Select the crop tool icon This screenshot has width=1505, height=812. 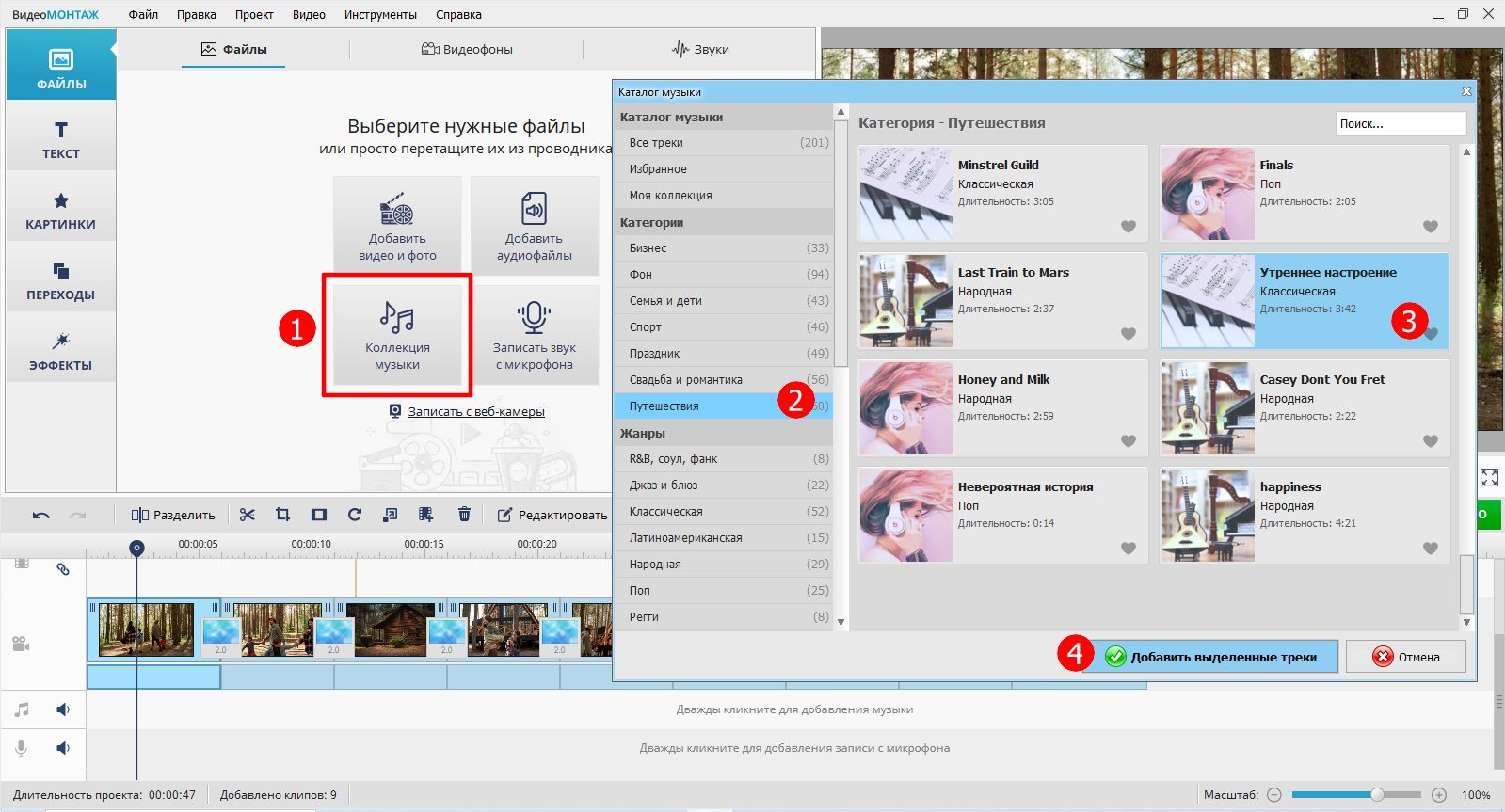[282, 515]
